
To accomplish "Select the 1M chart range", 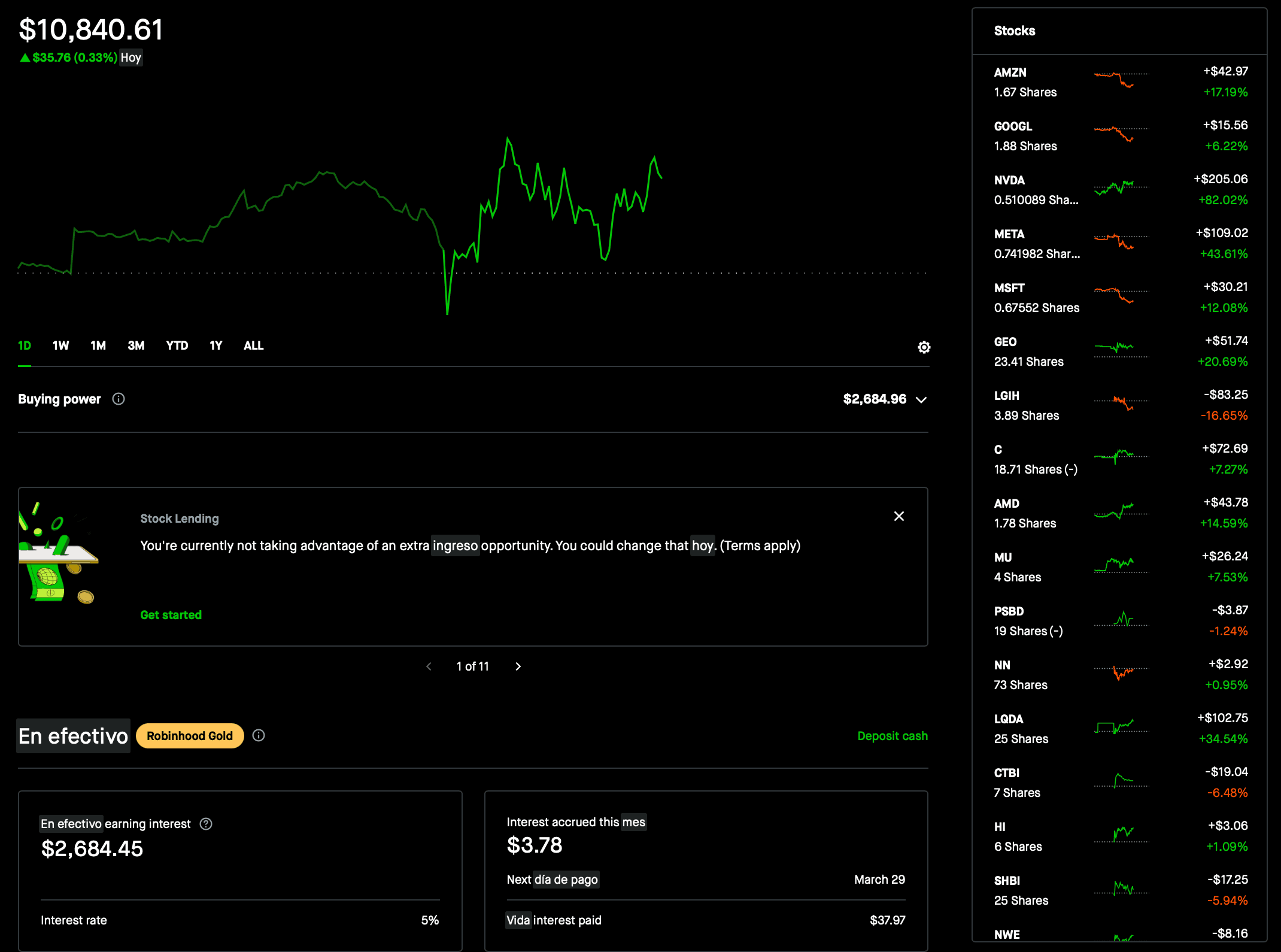I will 98,345.
